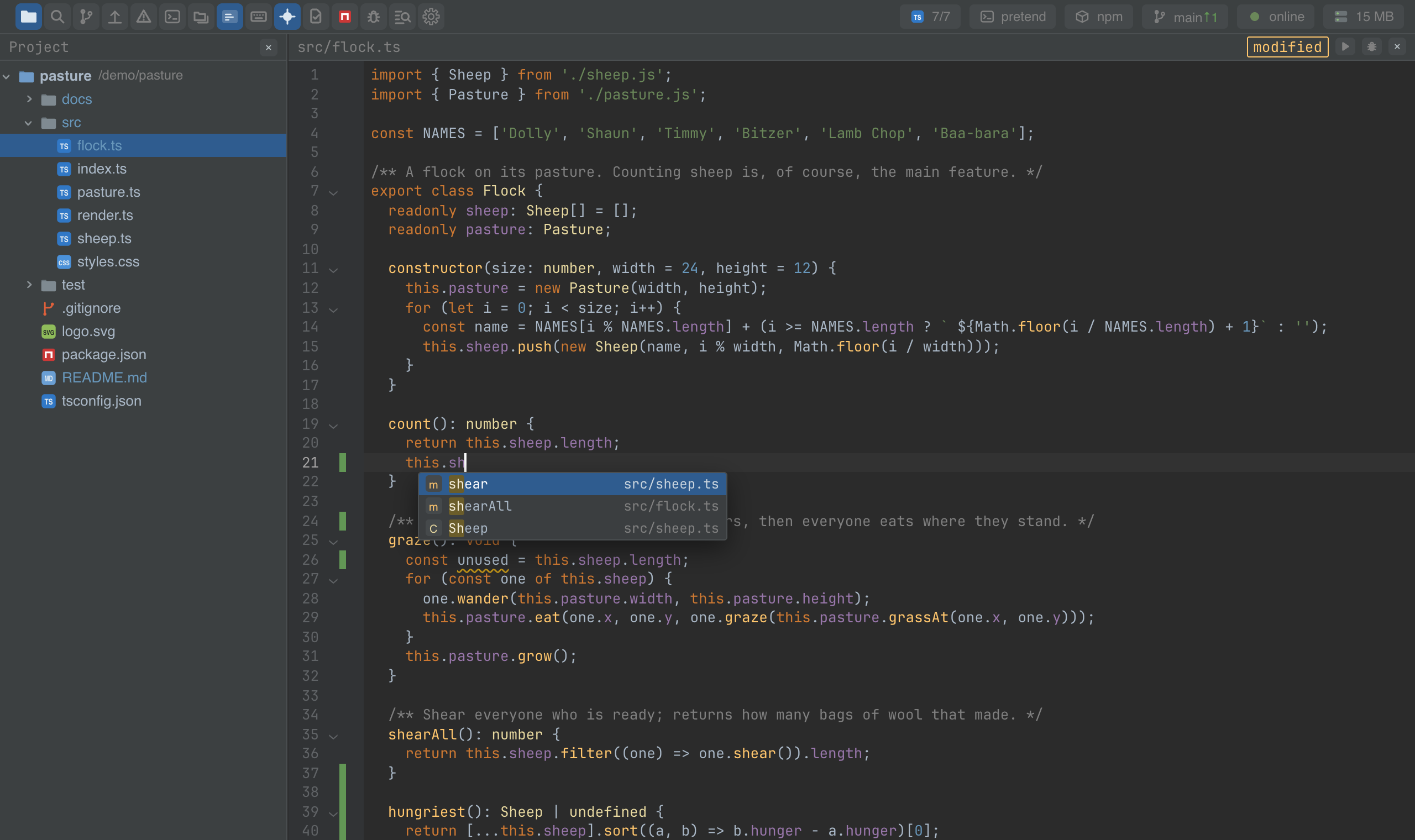Collapse the pasture root folder
1415x840 pixels.
click(x=7, y=76)
